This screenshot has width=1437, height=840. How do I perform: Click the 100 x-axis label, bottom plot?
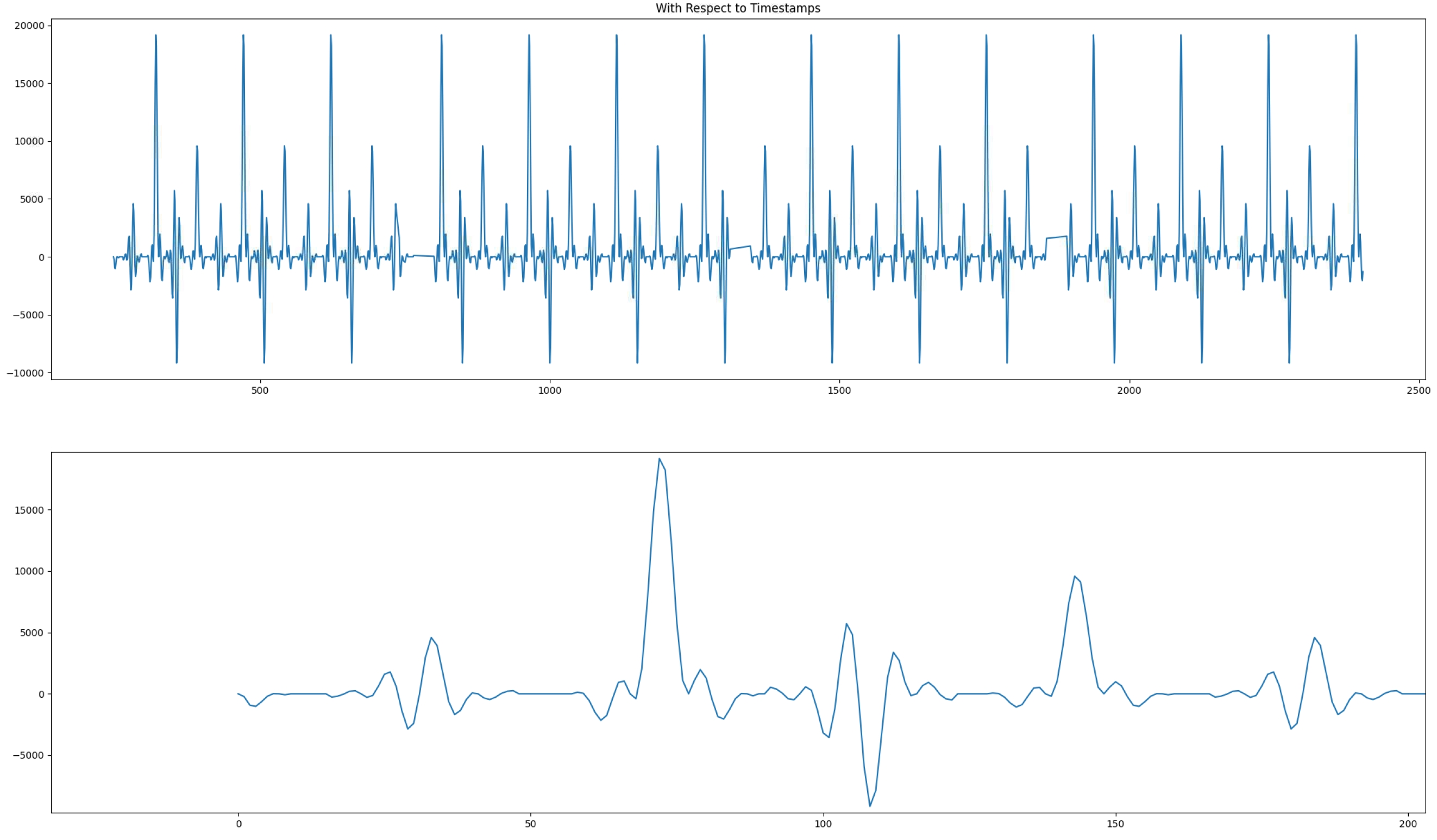823,824
